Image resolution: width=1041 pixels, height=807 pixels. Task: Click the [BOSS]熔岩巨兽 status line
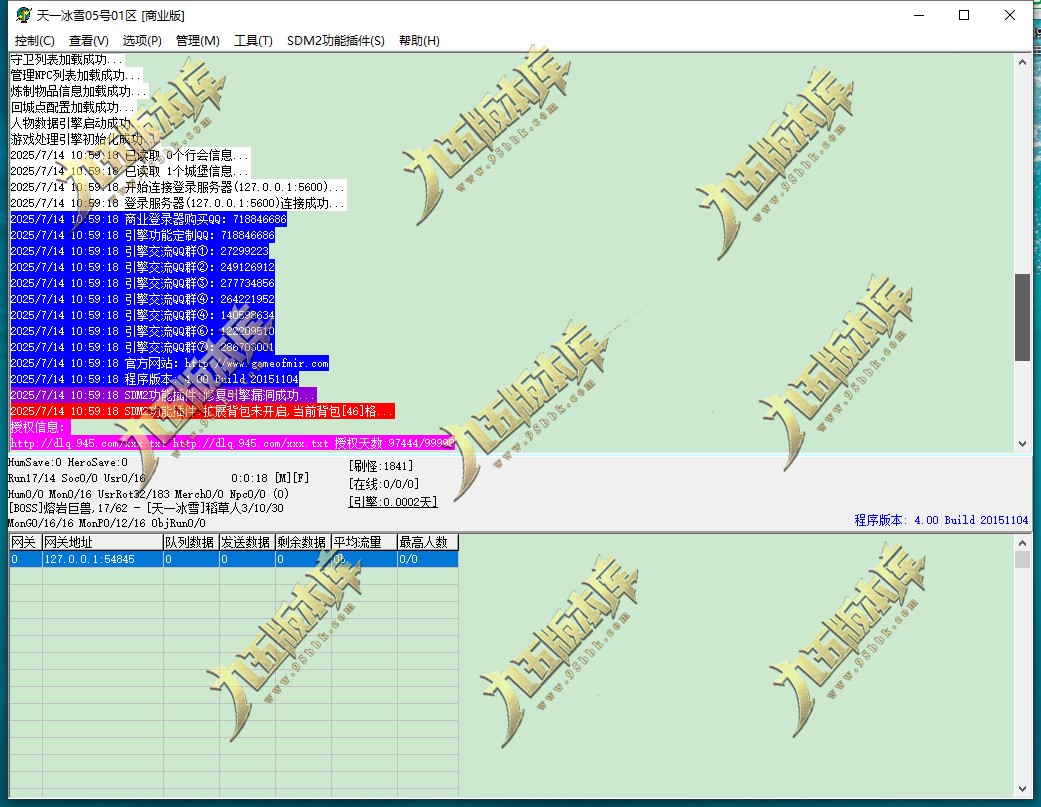[x=145, y=508]
